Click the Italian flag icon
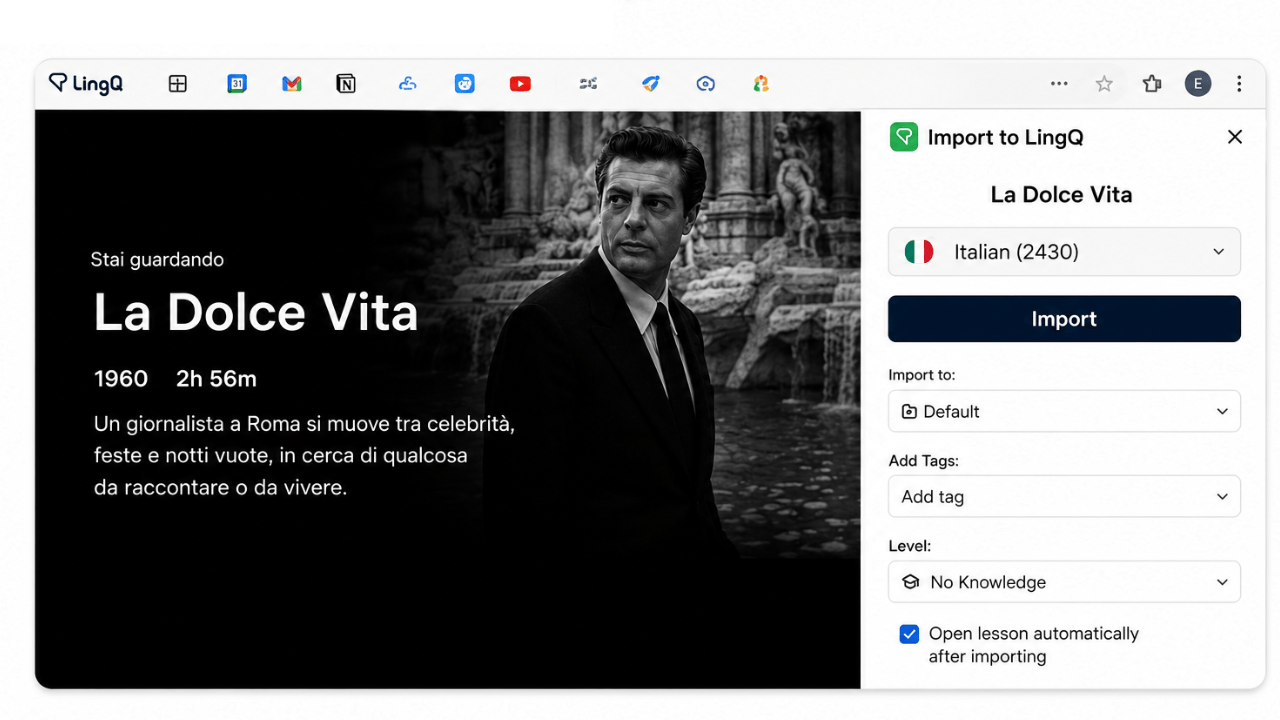Screen dimensions: 1280x720 (919, 252)
